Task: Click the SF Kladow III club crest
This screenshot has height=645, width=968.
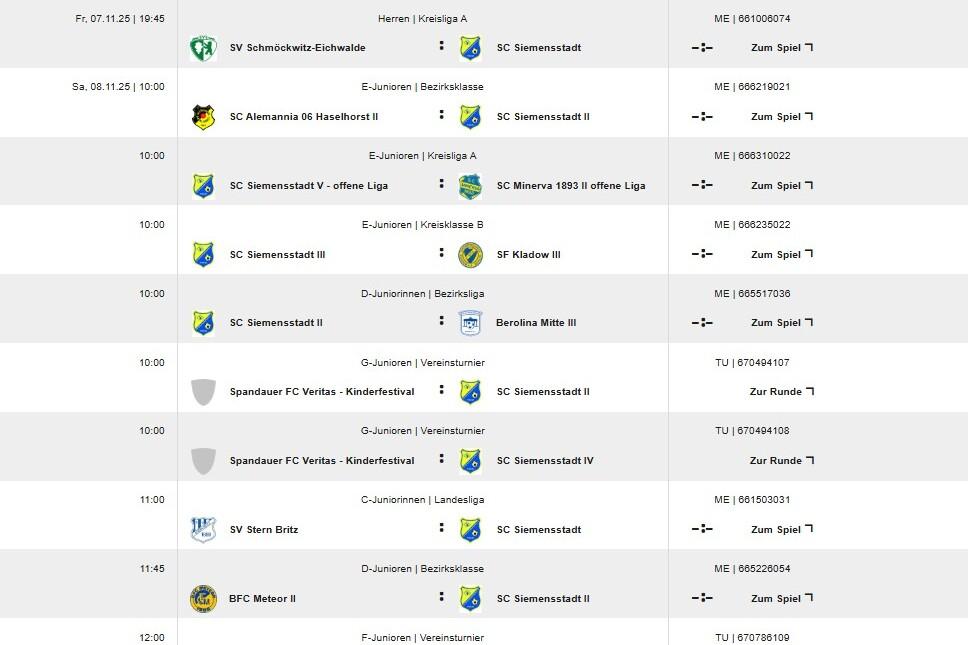Action: click(x=470, y=255)
